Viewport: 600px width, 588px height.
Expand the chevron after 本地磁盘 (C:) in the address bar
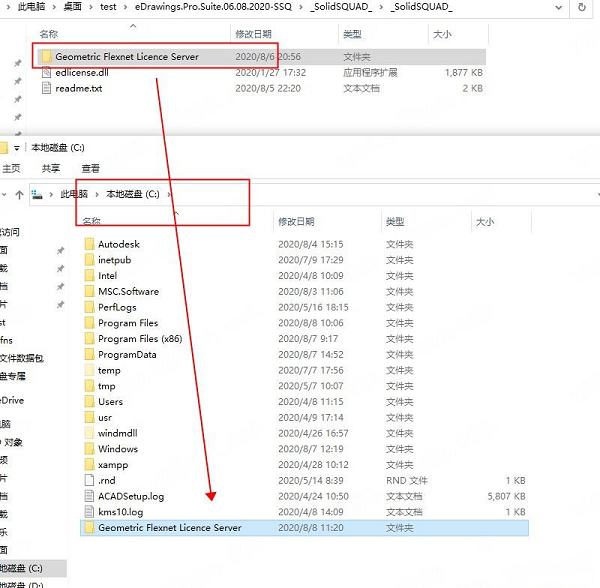tap(169, 195)
